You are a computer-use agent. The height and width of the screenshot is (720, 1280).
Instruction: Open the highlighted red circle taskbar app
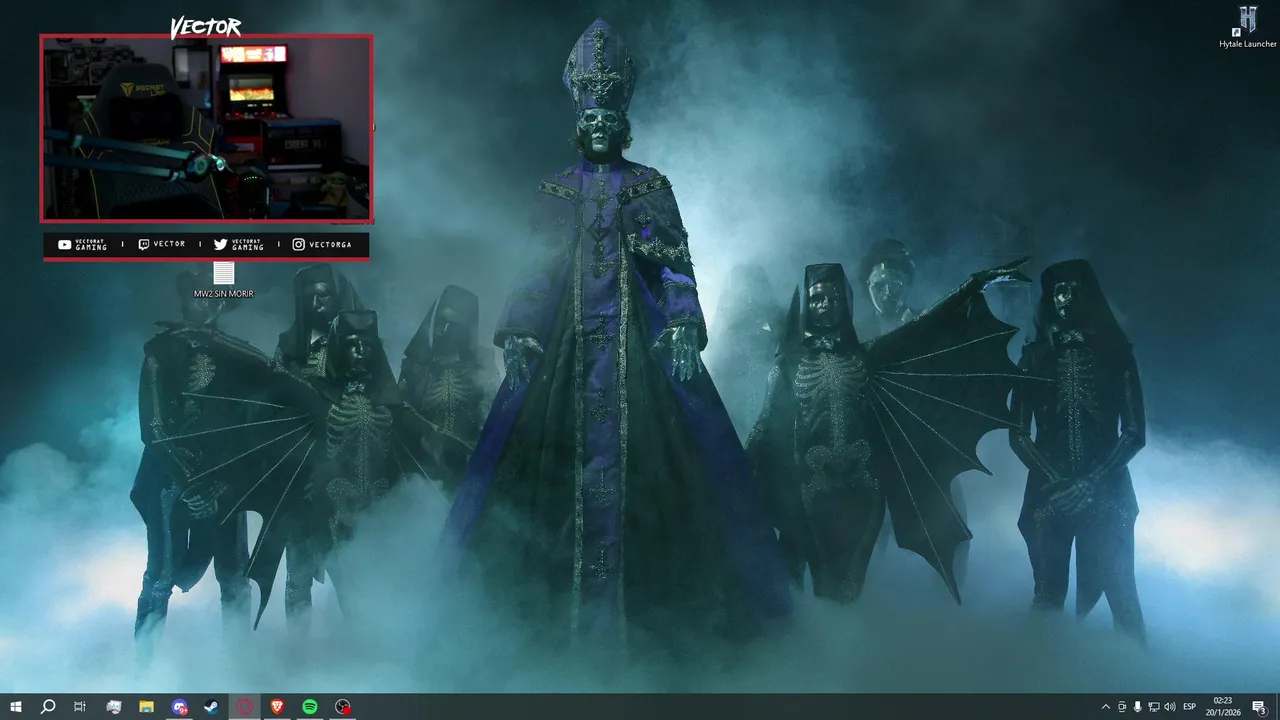[x=245, y=707]
